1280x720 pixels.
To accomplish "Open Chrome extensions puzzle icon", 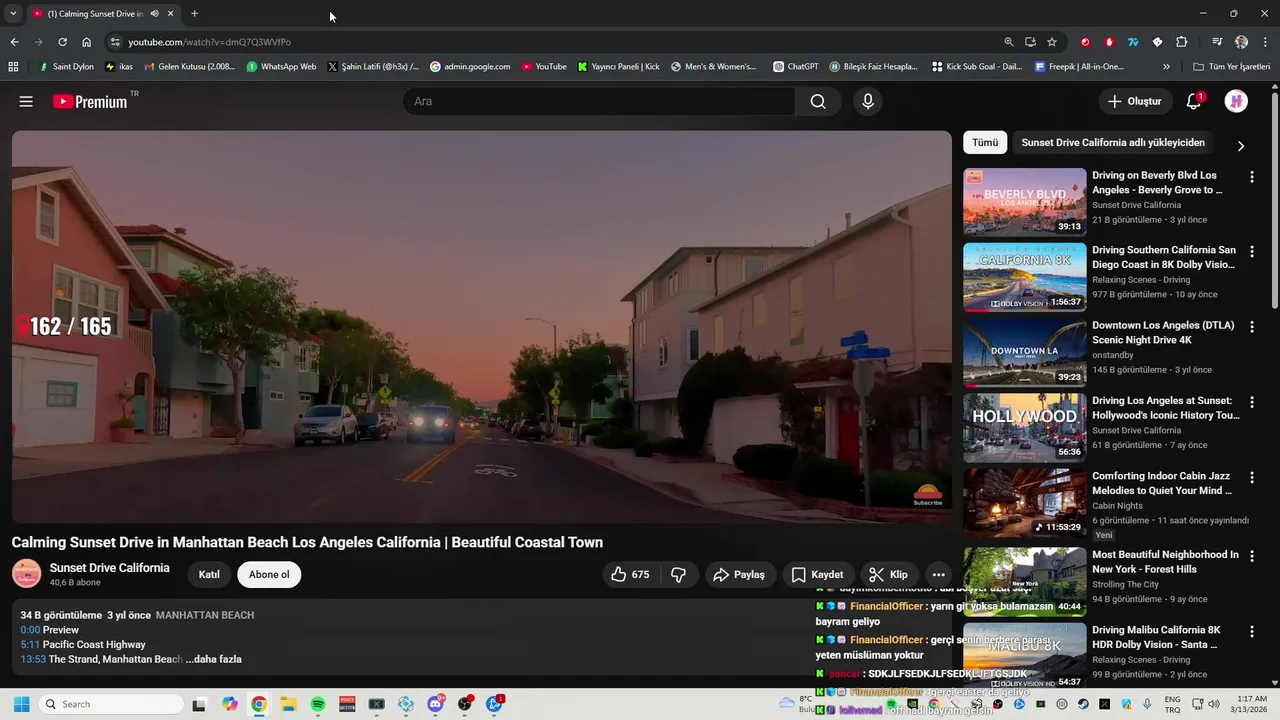I will coord(1182,42).
